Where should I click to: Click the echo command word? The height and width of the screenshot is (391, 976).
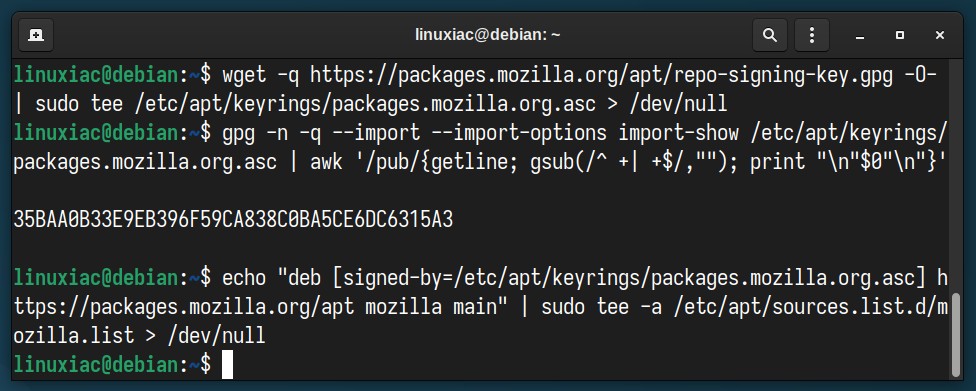244,278
